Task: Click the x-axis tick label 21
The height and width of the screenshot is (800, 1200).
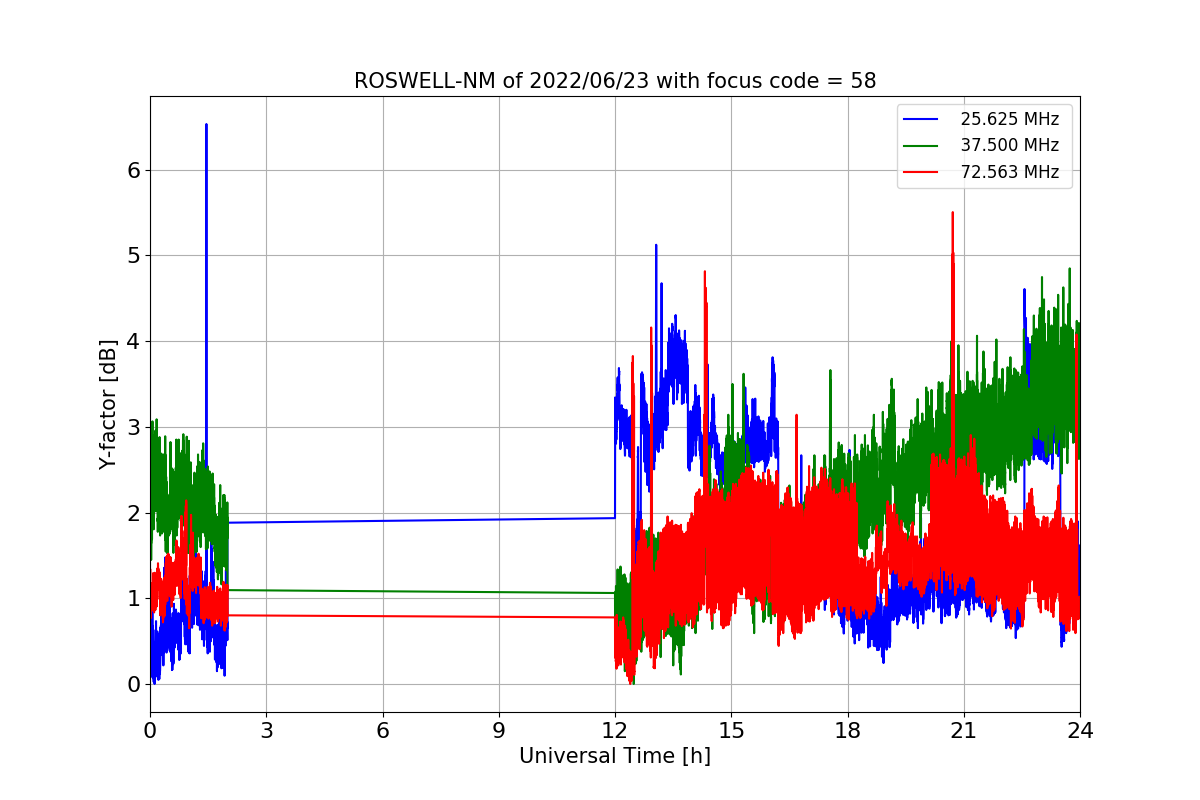Action: pos(964,731)
